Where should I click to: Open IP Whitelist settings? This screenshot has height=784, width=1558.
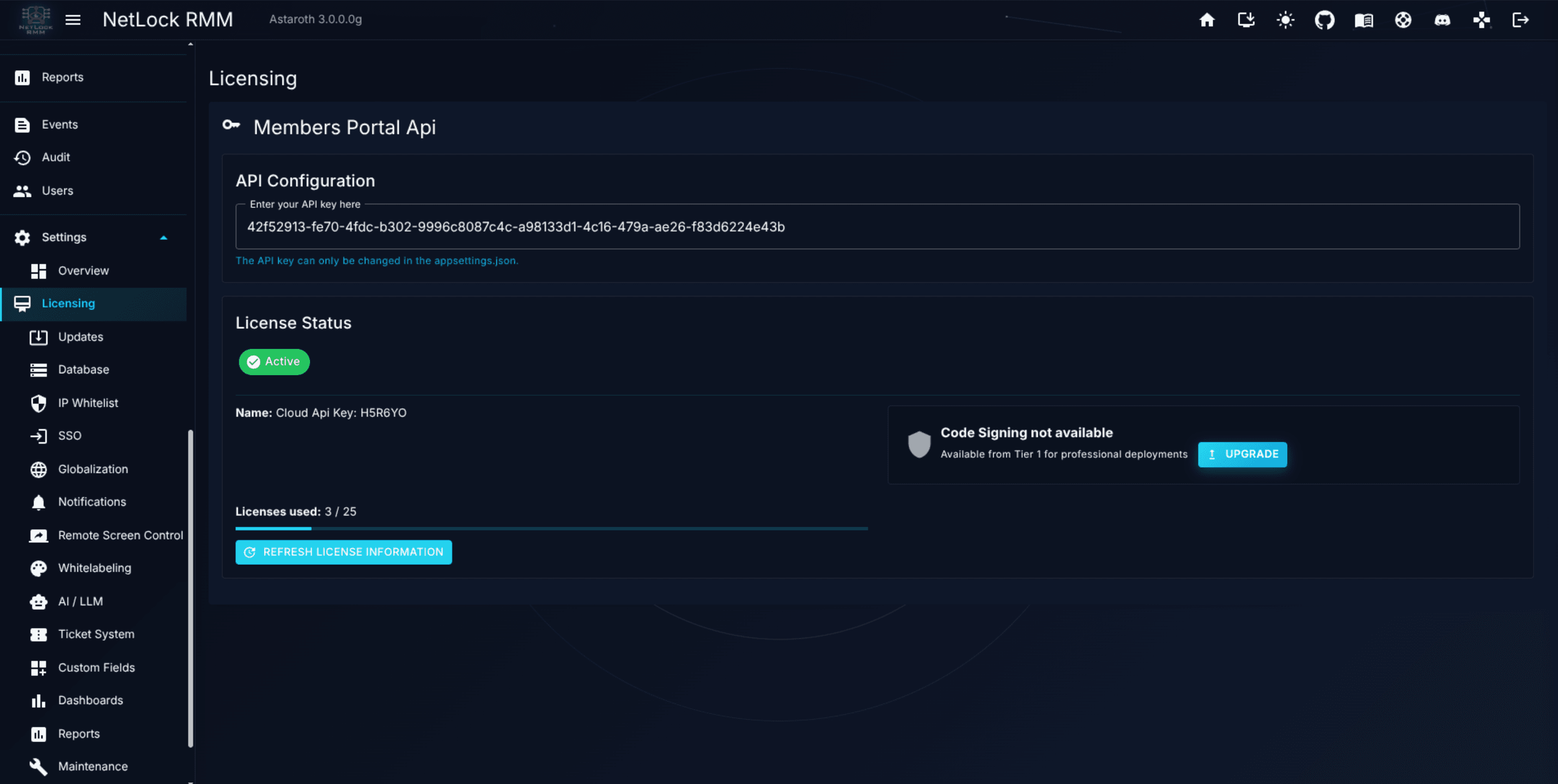pos(93,402)
